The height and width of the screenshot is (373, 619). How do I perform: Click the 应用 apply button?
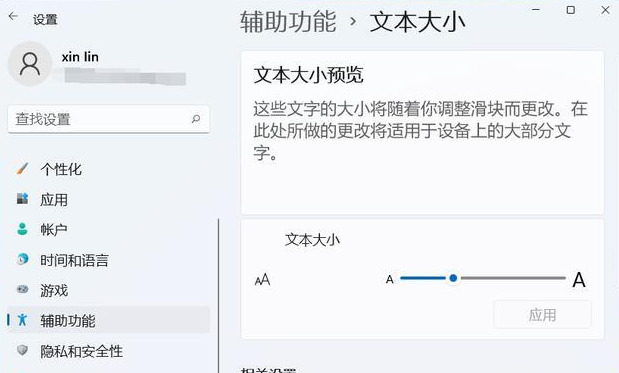coord(542,315)
